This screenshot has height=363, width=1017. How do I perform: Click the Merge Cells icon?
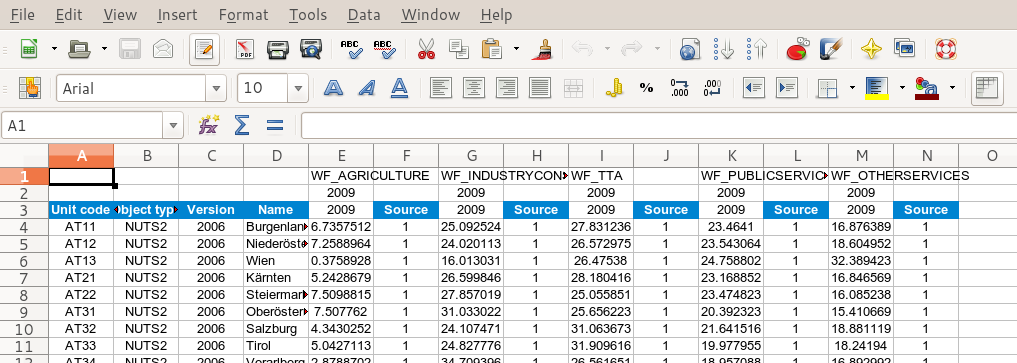pos(573,88)
